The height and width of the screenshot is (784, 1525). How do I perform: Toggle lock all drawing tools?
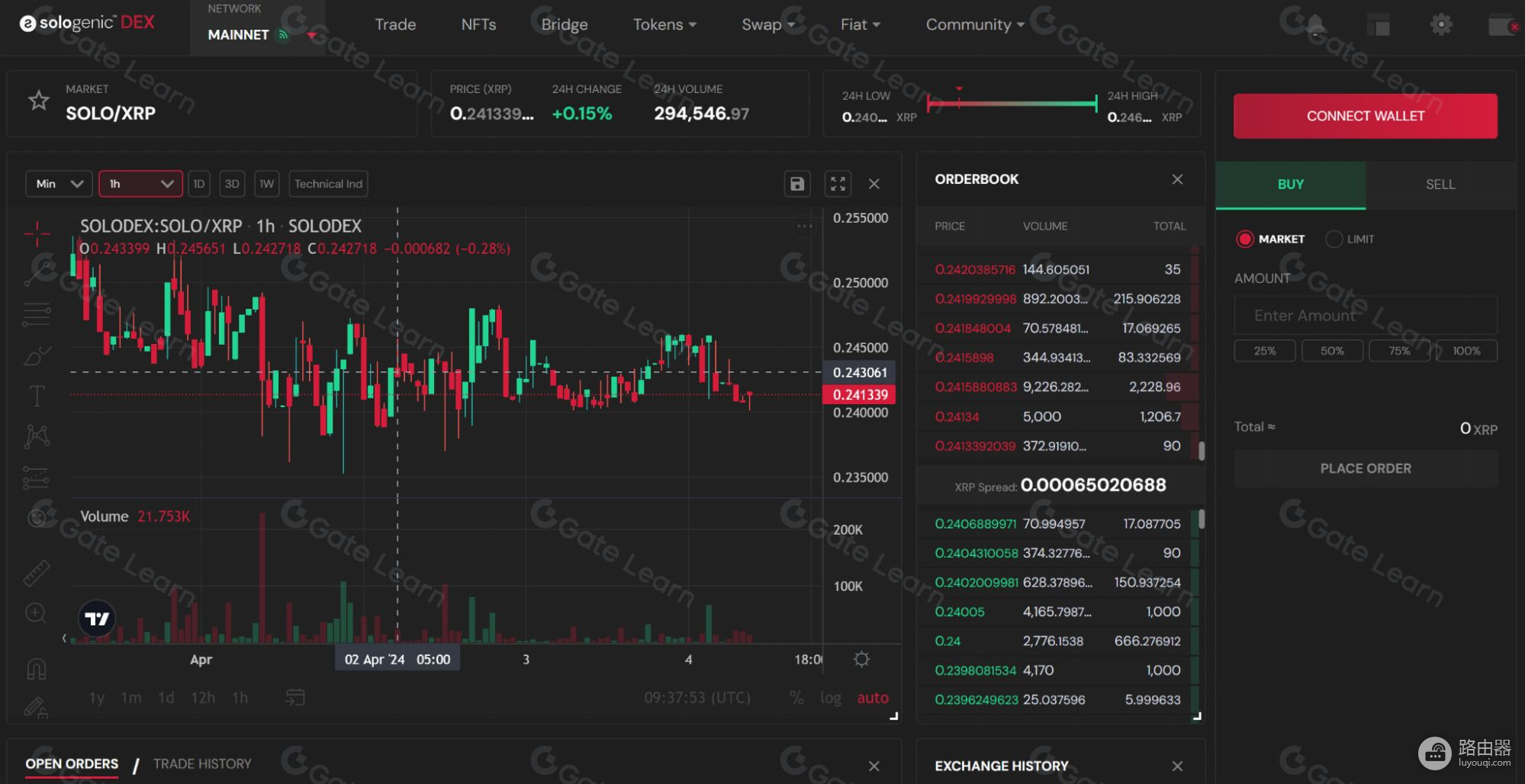pos(36,708)
